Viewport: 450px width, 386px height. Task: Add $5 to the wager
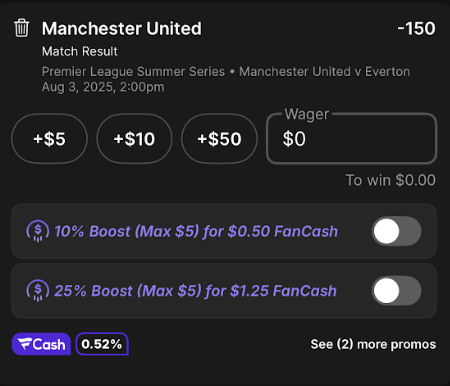pos(49,139)
